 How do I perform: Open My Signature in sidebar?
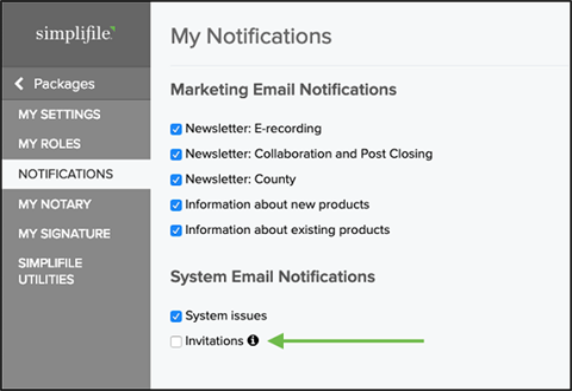pyautogui.click(x=76, y=233)
